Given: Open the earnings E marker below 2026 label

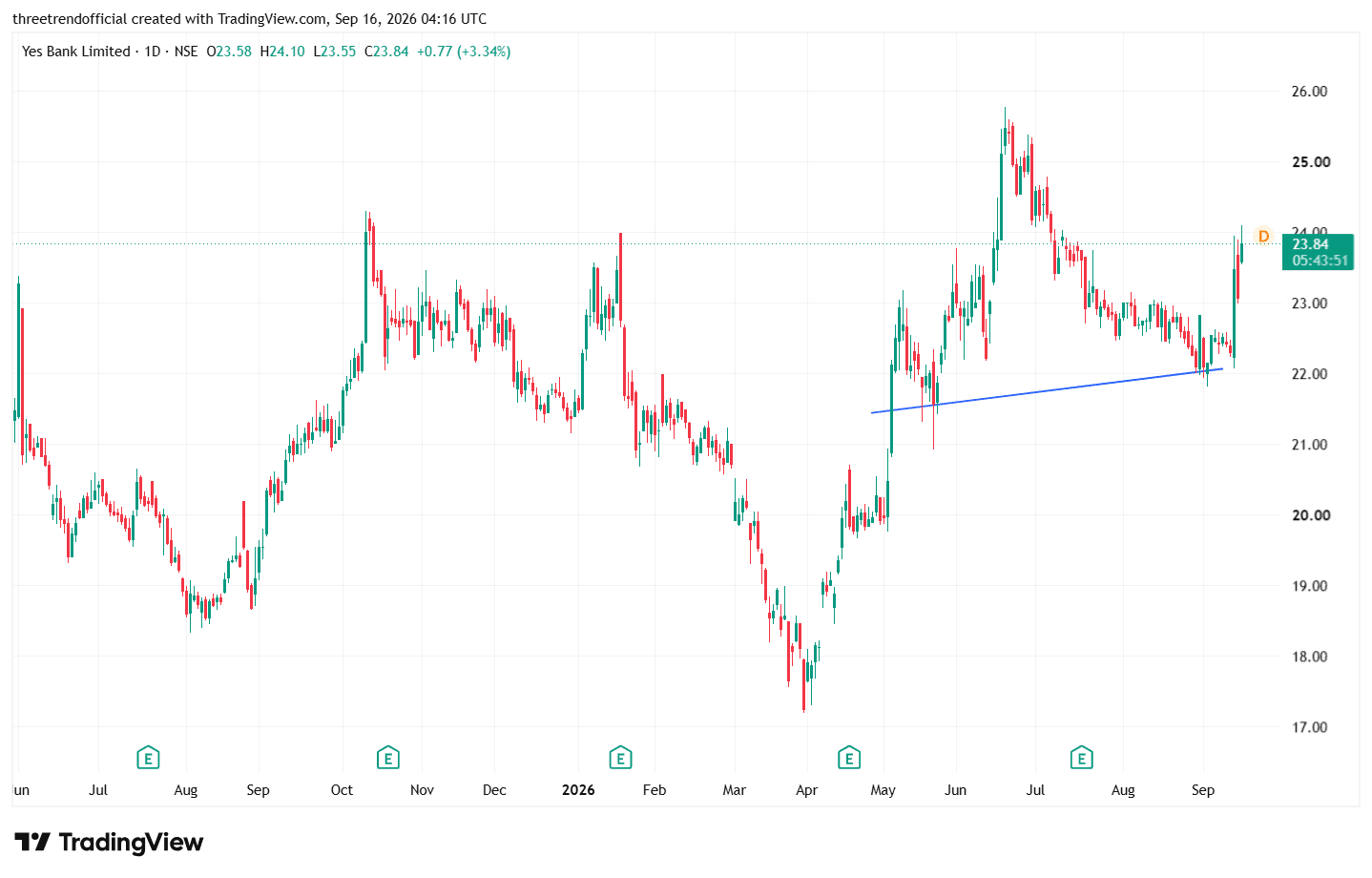Looking at the screenshot, I should [x=620, y=759].
